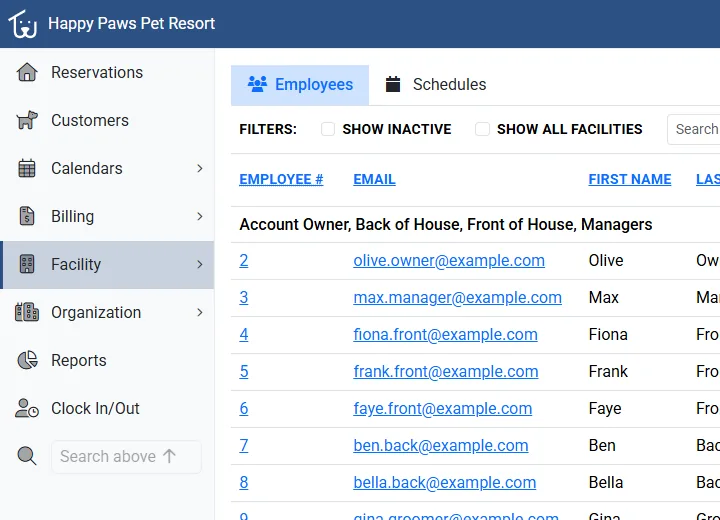
Task: Open employee number 2 link
Action: pyautogui.click(x=244, y=260)
